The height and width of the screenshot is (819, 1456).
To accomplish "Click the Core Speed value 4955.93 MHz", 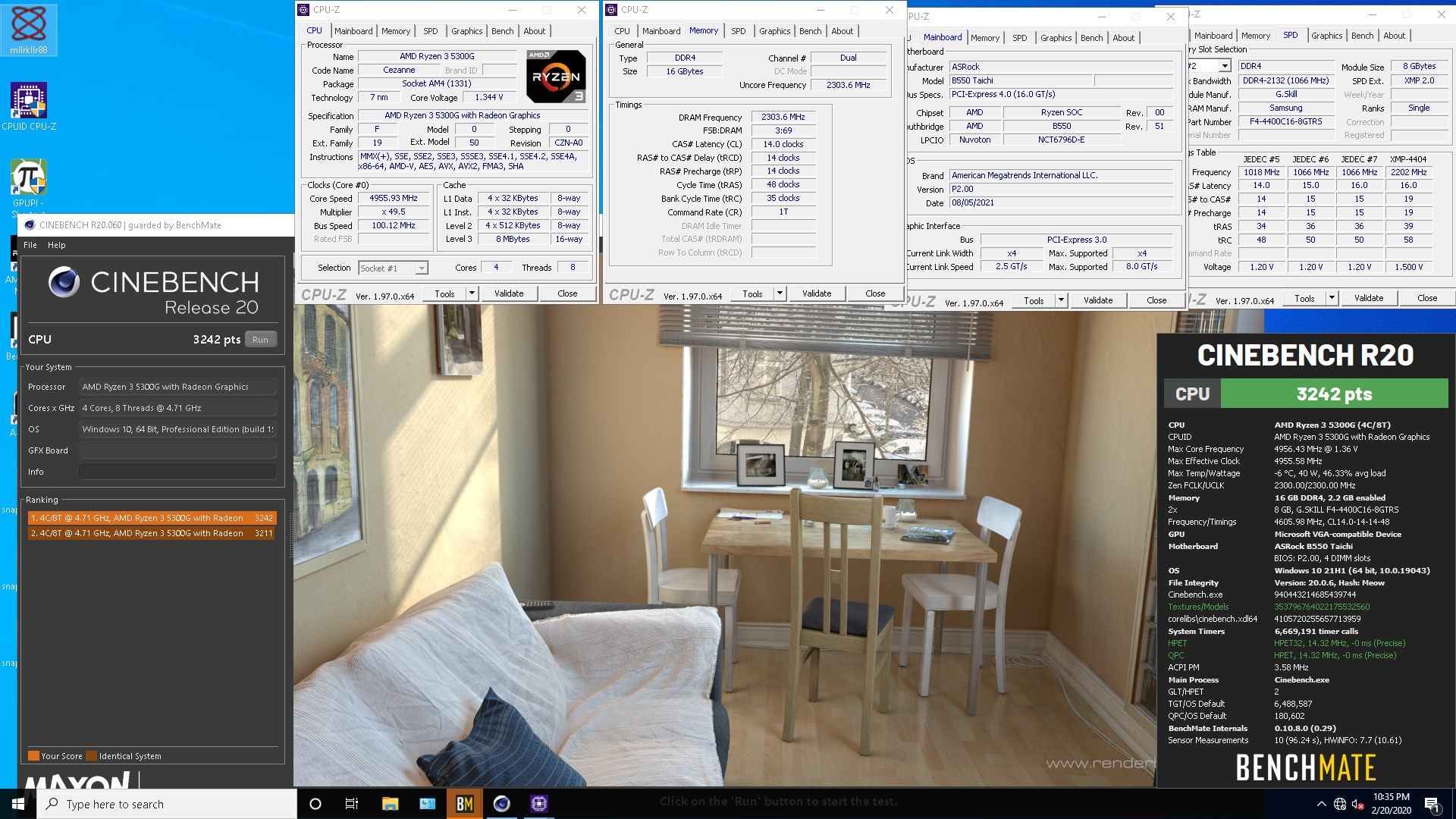I will [x=394, y=199].
